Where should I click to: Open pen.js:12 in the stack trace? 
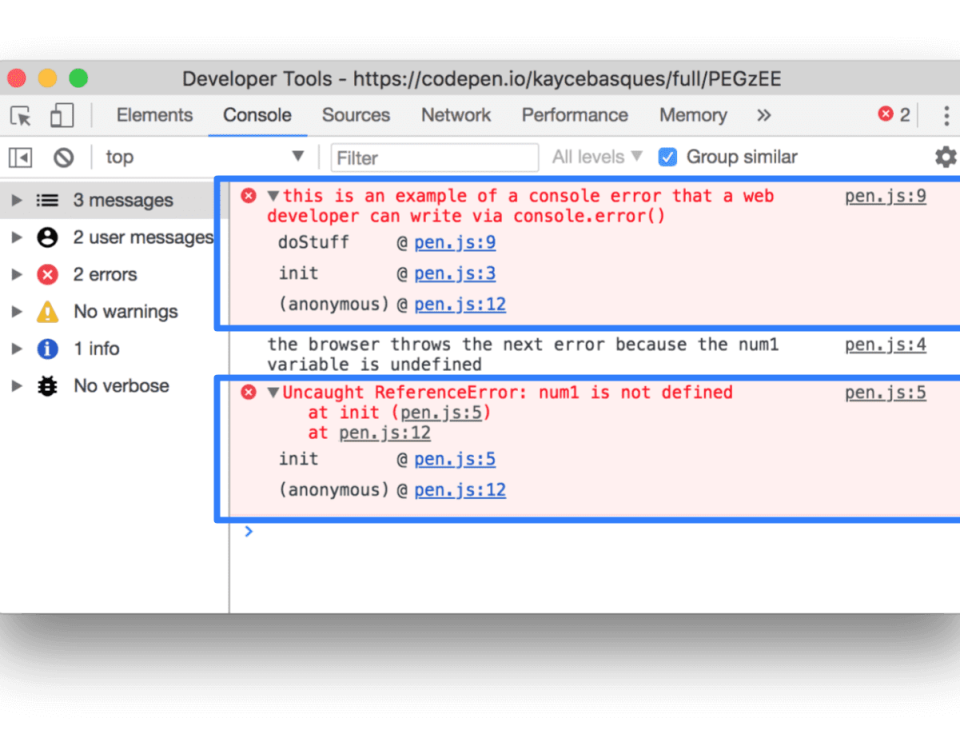[460, 303]
